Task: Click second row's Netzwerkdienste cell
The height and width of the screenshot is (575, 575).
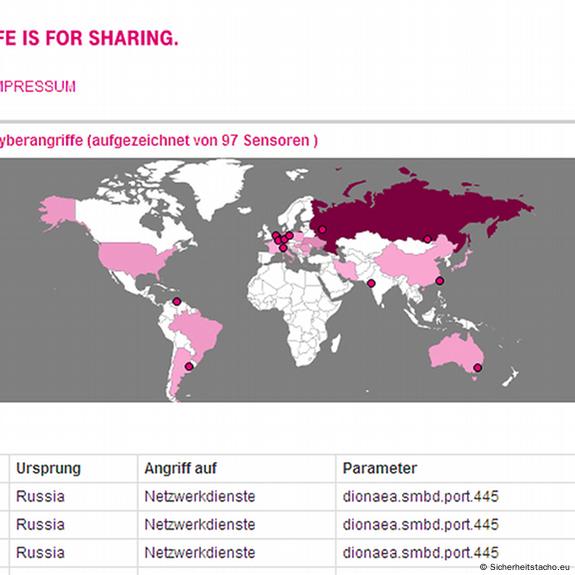Action: point(200,524)
